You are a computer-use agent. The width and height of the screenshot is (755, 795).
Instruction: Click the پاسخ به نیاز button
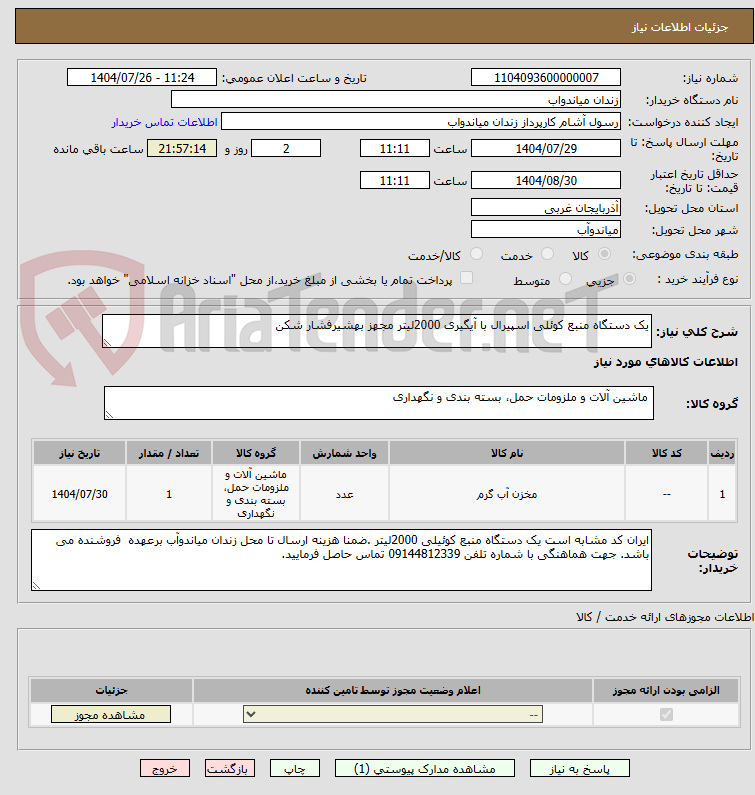[x=580, y=769]
